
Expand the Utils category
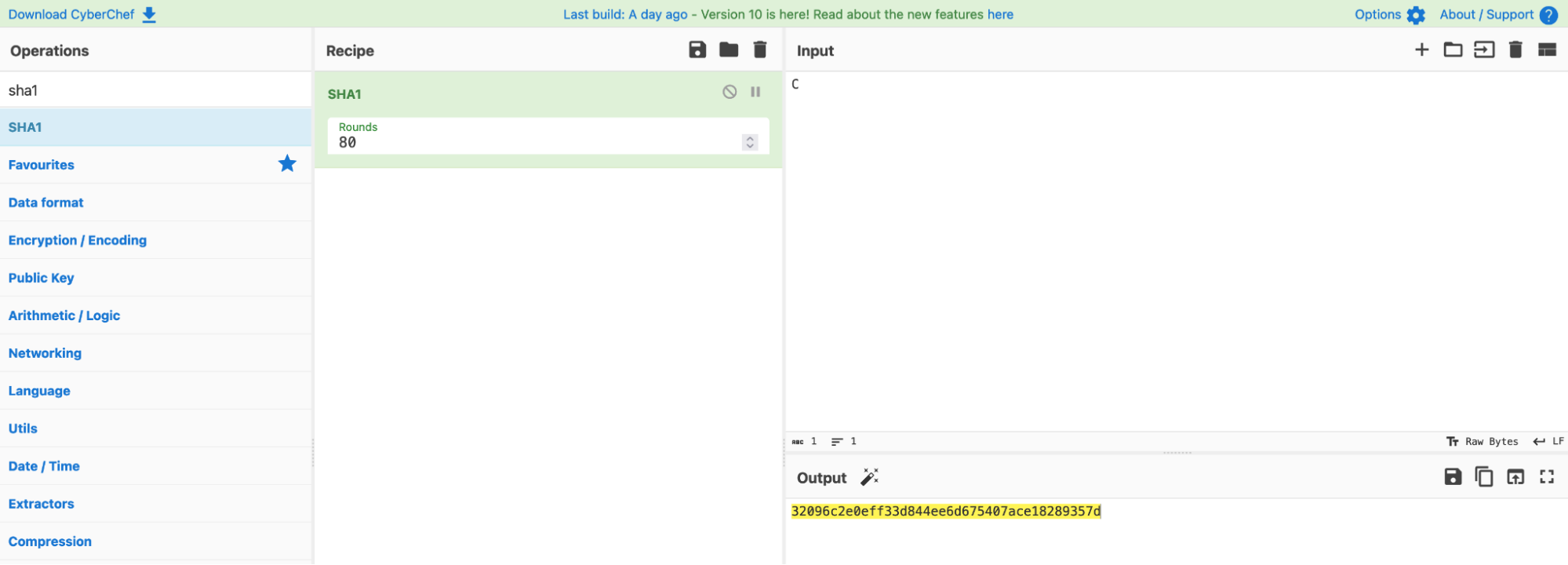coord(155,428)
